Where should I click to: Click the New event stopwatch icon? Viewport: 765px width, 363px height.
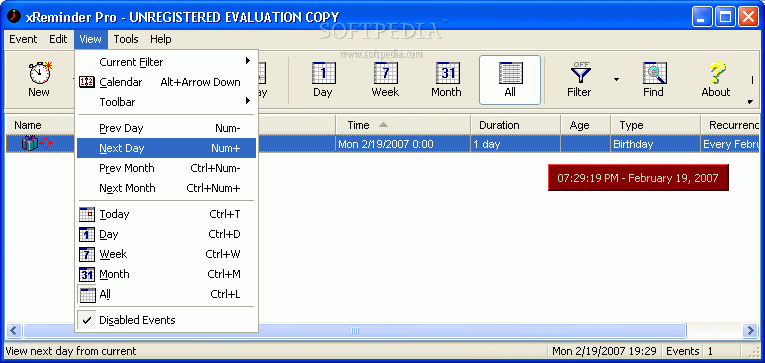[x=40, y=73]
